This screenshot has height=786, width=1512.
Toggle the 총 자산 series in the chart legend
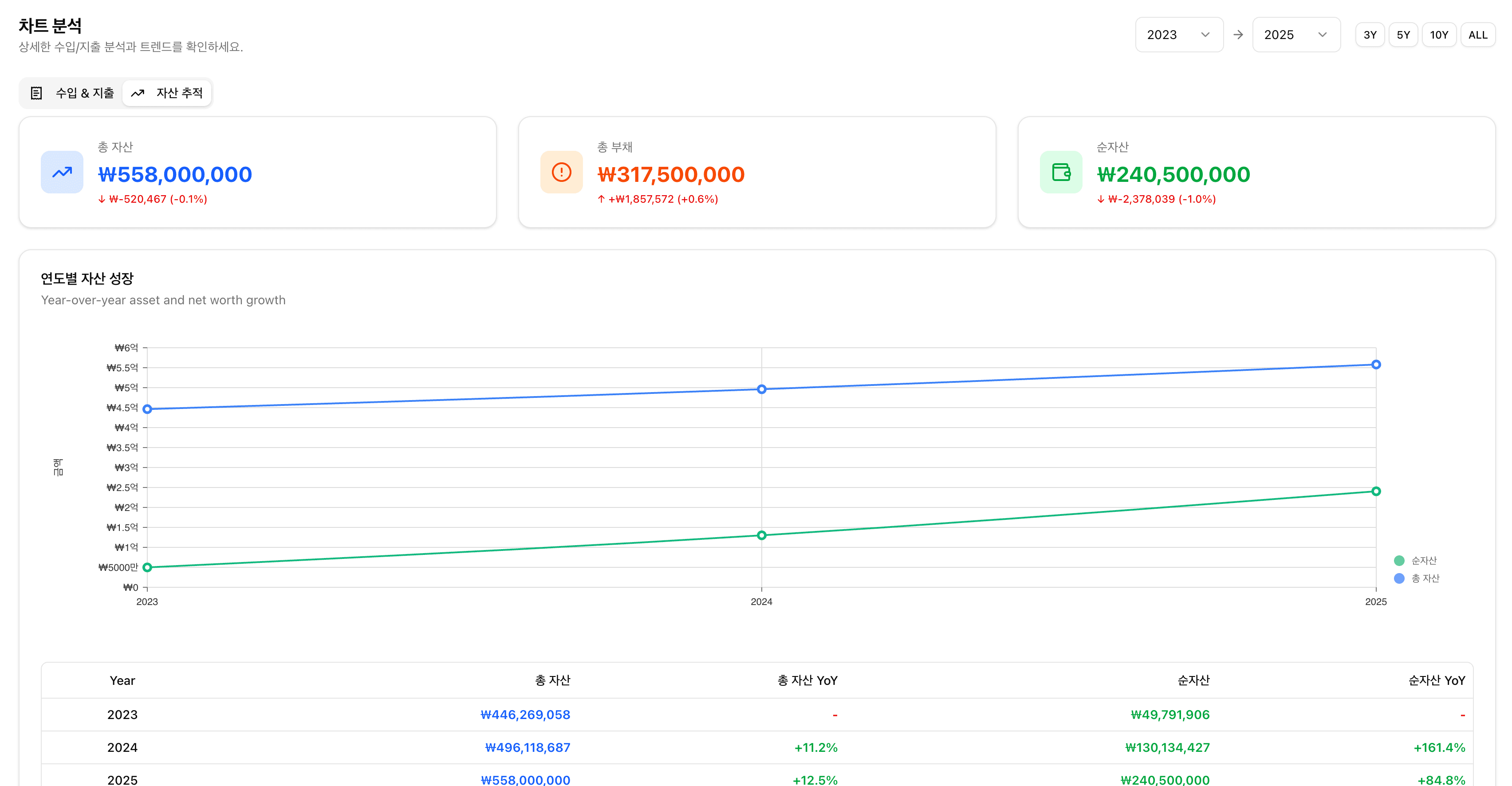pos(1425,578)
